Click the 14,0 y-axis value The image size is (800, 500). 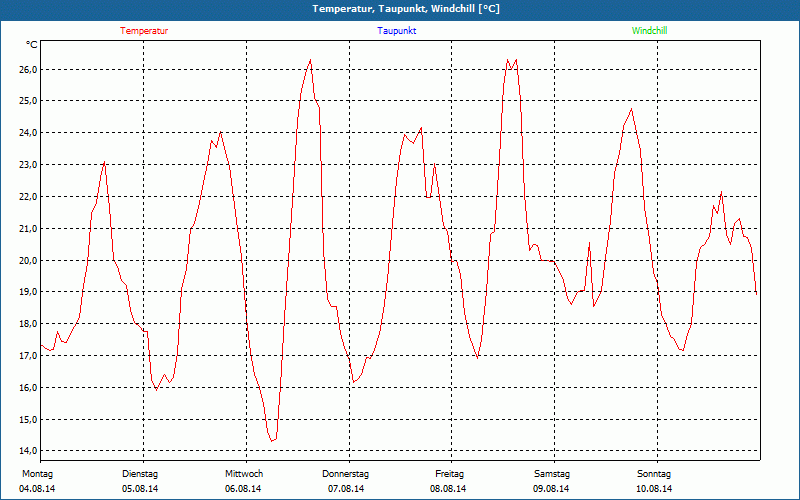(30, 451)
